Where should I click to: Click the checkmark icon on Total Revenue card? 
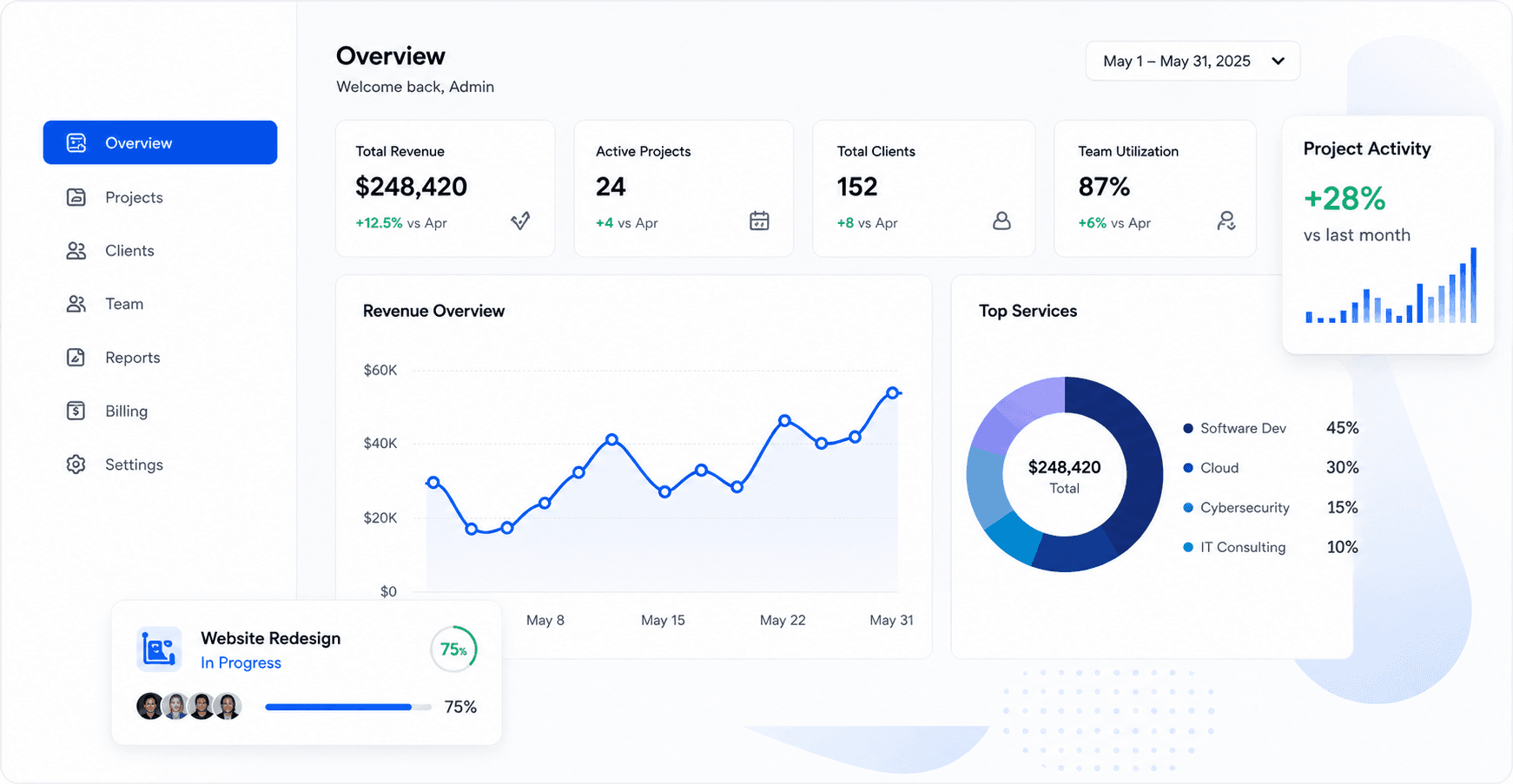point(520,221)
